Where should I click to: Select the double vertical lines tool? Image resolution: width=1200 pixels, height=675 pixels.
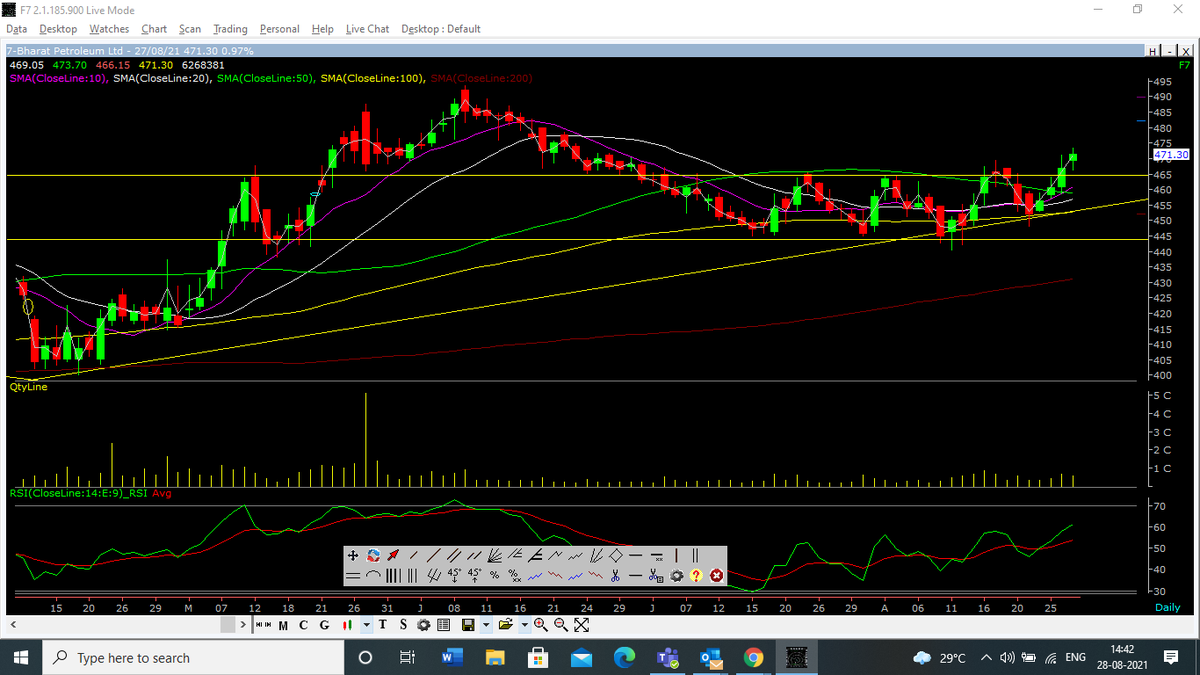[695, 555]
